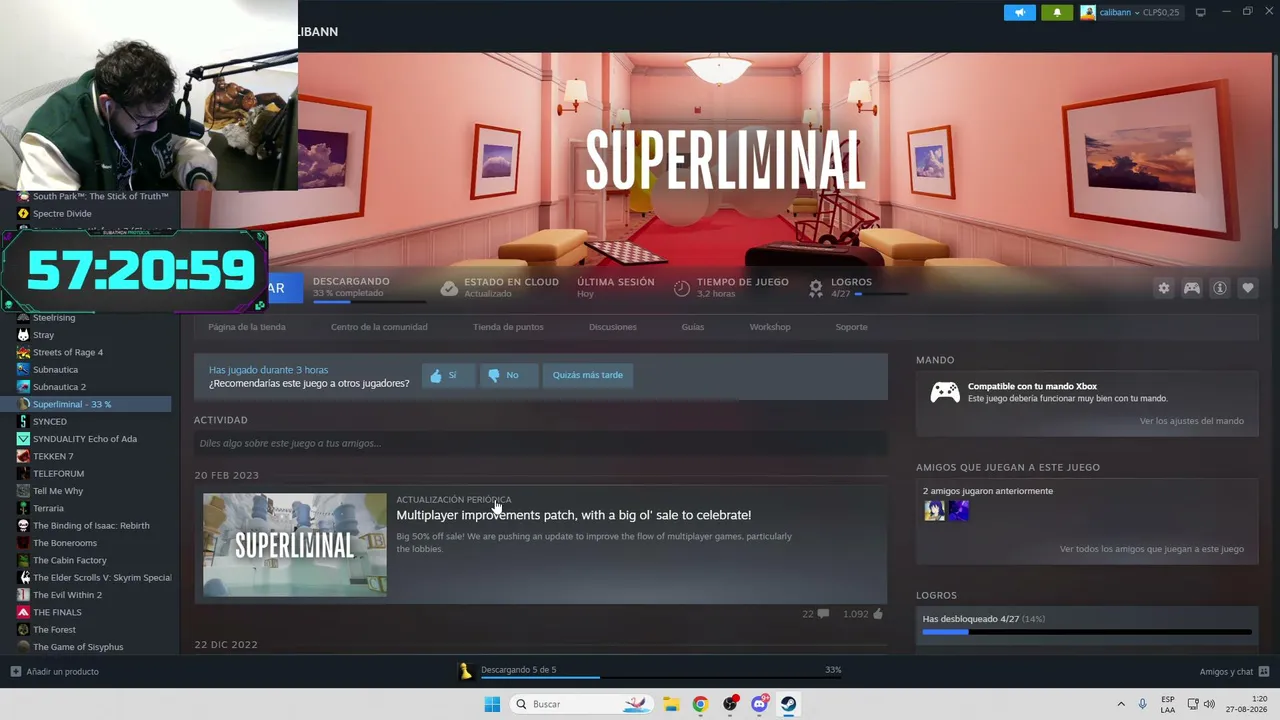The width and height of the screenshot is (1280, 720).
Task: Switch to the Discusiones tab
Action: point(613,327)
